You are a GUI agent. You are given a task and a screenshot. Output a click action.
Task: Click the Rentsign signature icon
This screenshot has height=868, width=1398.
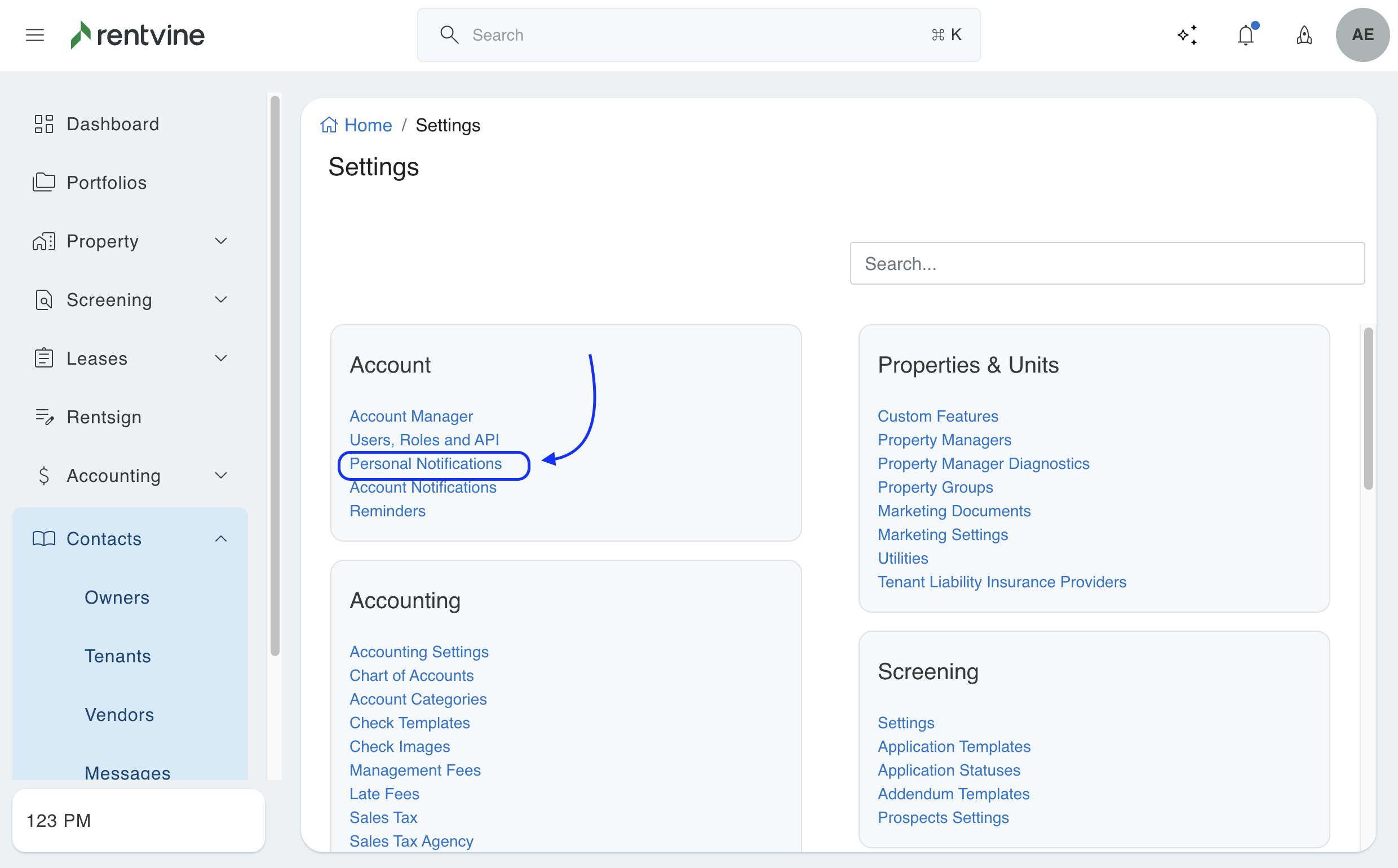pos(43,417)
